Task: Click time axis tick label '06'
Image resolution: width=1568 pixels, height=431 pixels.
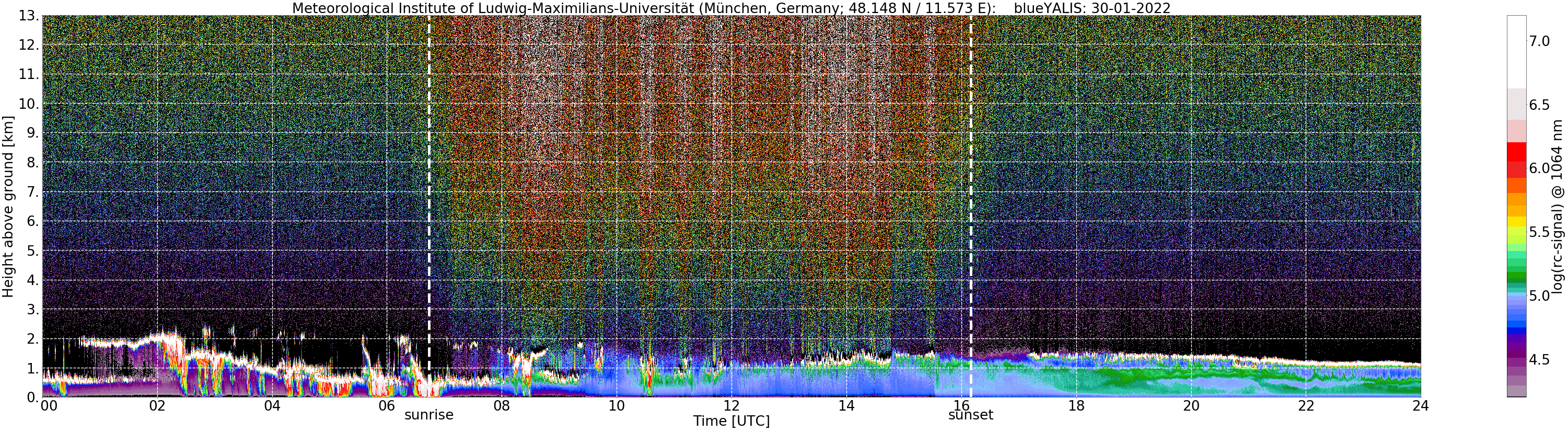Action: pos(387,406)
